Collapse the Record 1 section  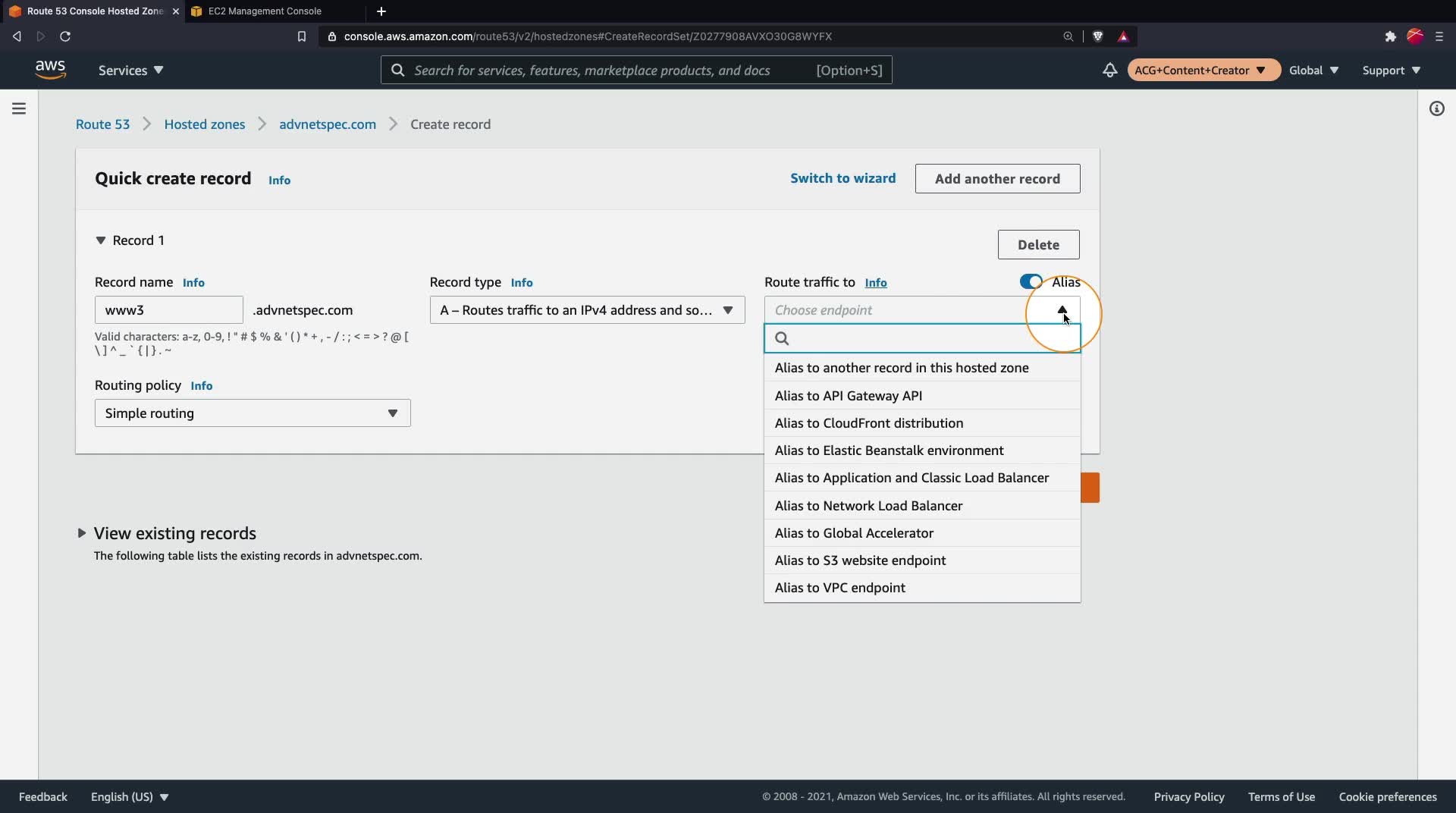(x=100, y=240)
